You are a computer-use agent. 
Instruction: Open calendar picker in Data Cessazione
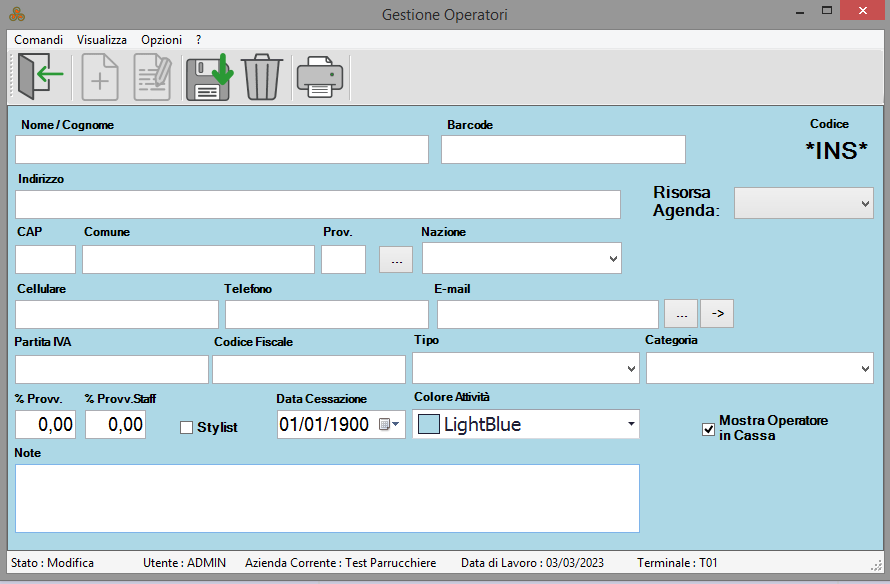(x=389, y=425)
